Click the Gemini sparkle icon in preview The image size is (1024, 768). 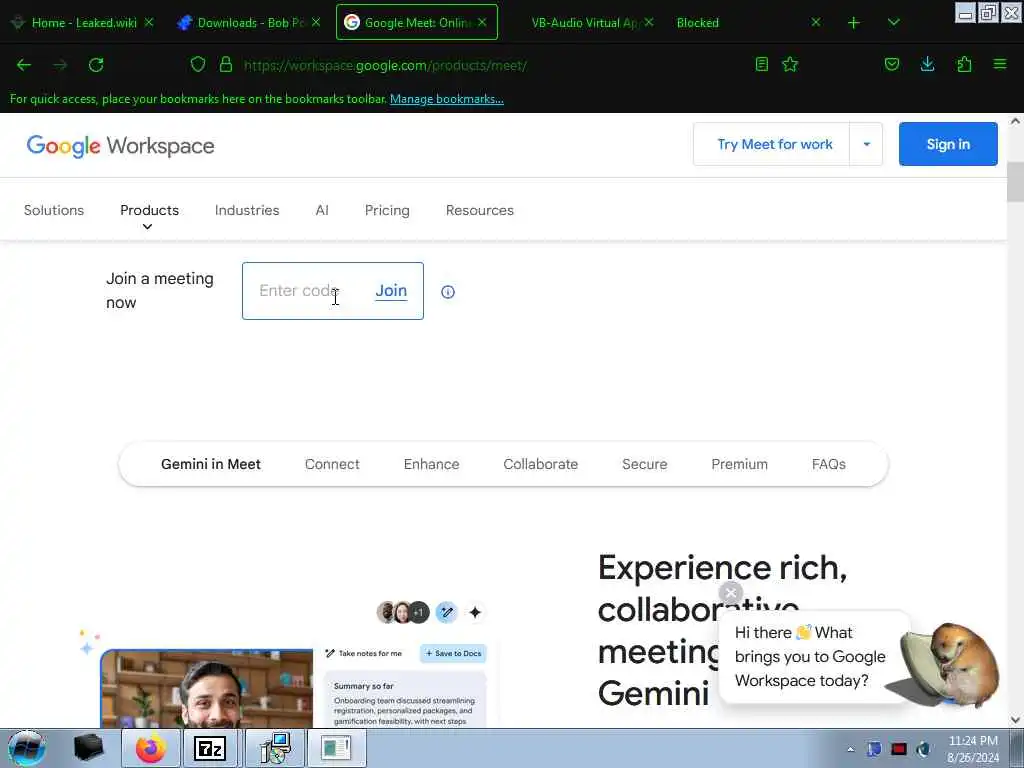475,613
